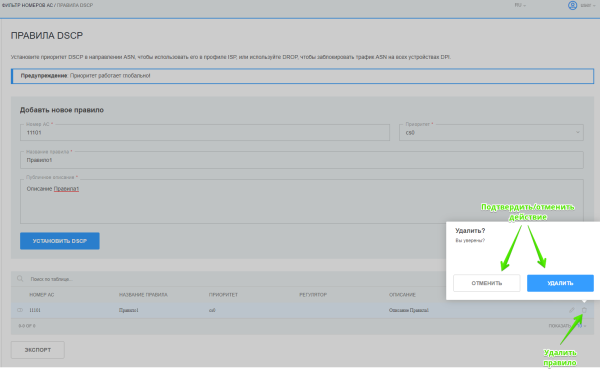Sort by РЕГУЛЯТОР column header

pyautogui.click(x=313, y=295)
